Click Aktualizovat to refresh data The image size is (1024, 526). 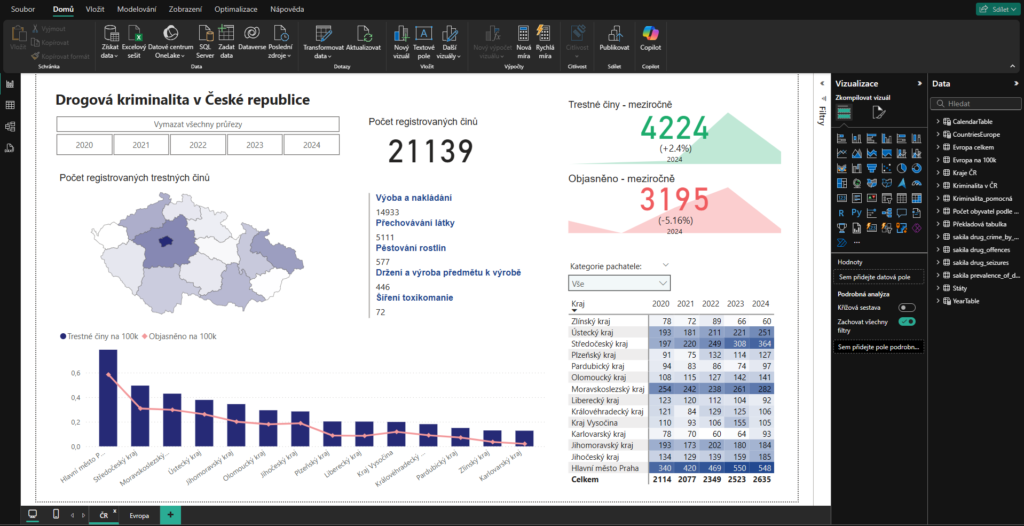point(364,39)
